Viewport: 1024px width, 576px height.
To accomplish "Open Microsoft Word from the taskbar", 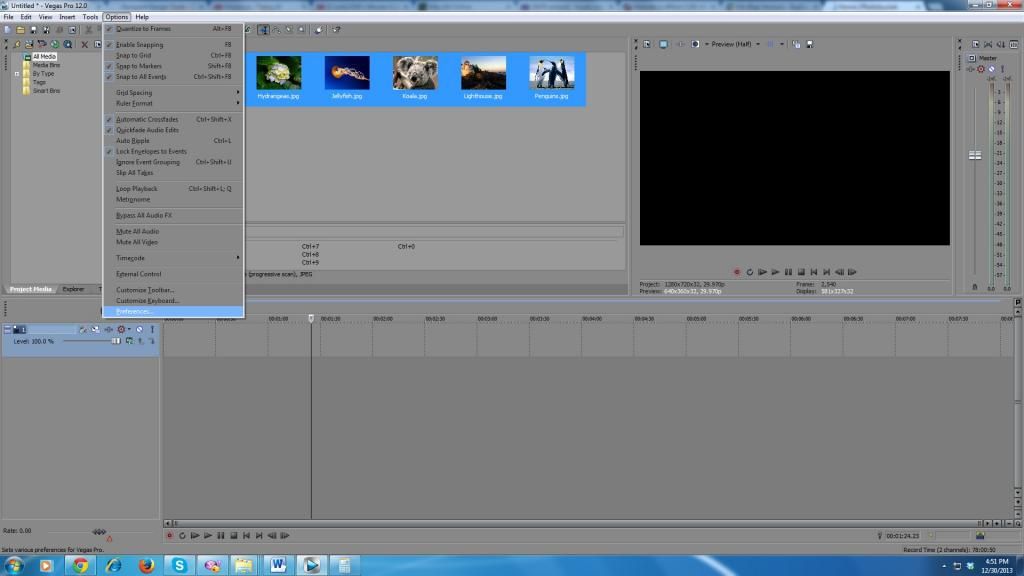I will pos(278,565).
